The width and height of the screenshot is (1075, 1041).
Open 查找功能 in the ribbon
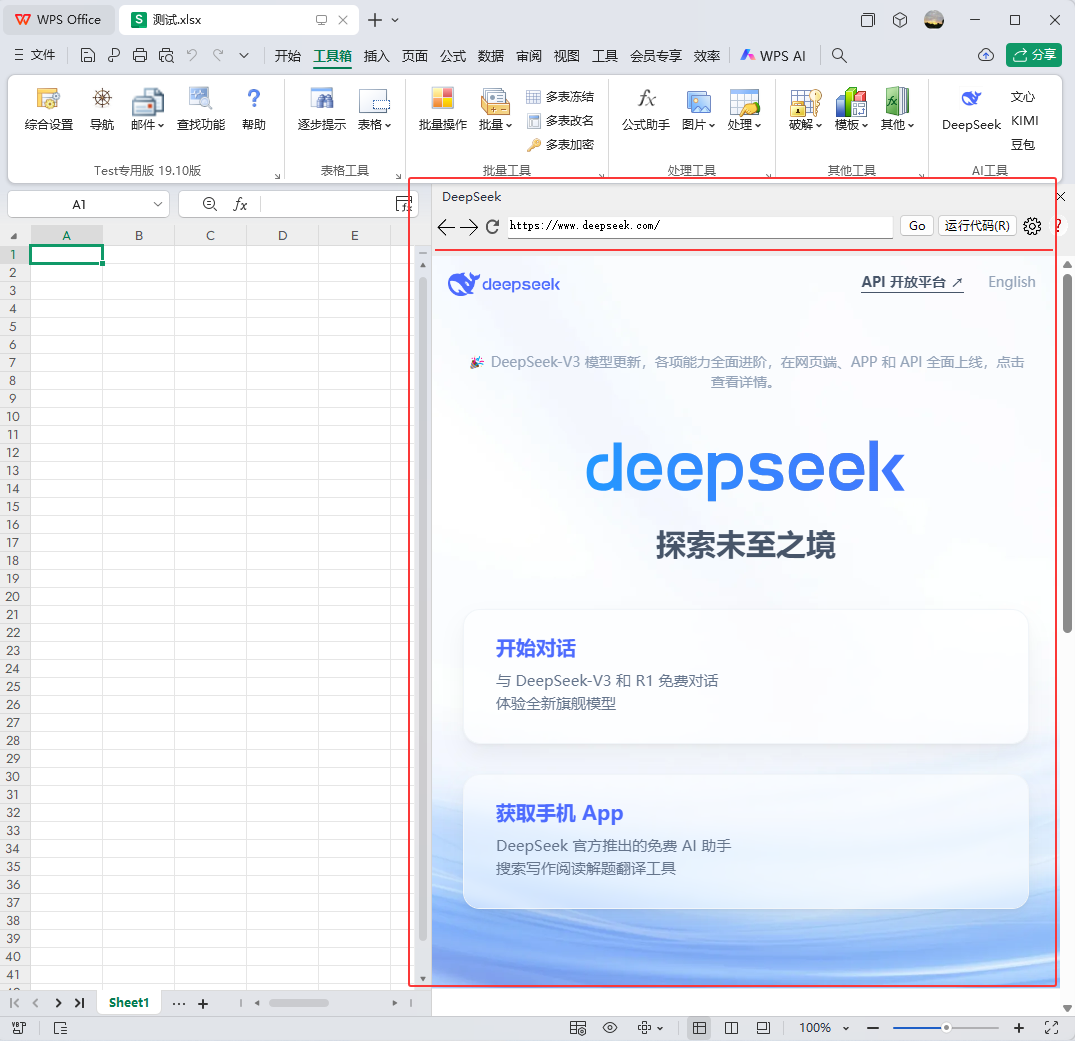tap(200, 109)
